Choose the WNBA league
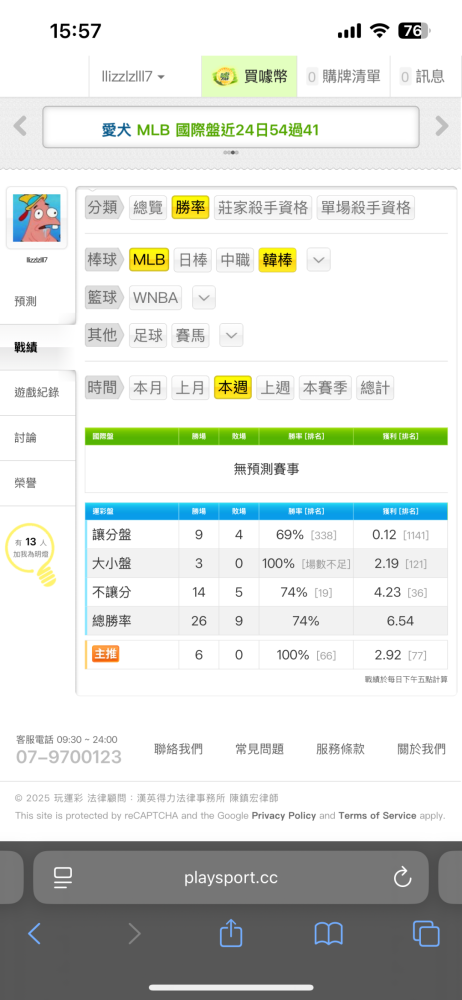This screenshot has height=1000, width=462. [156, 297]
